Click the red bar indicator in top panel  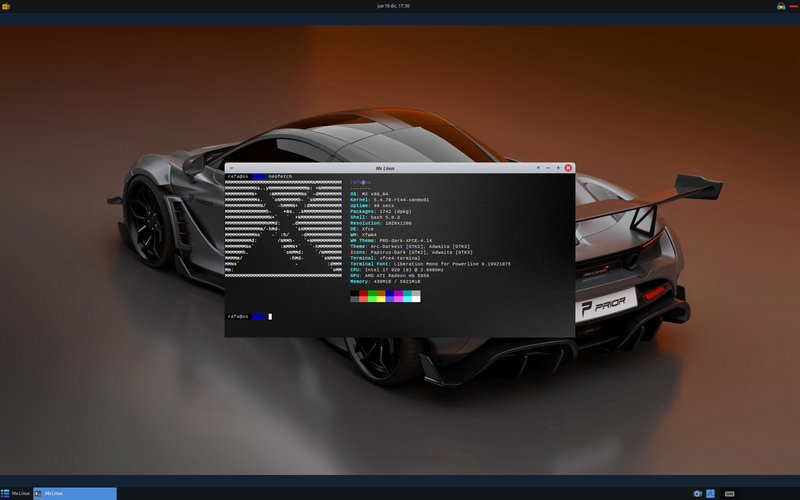point(793,6)
